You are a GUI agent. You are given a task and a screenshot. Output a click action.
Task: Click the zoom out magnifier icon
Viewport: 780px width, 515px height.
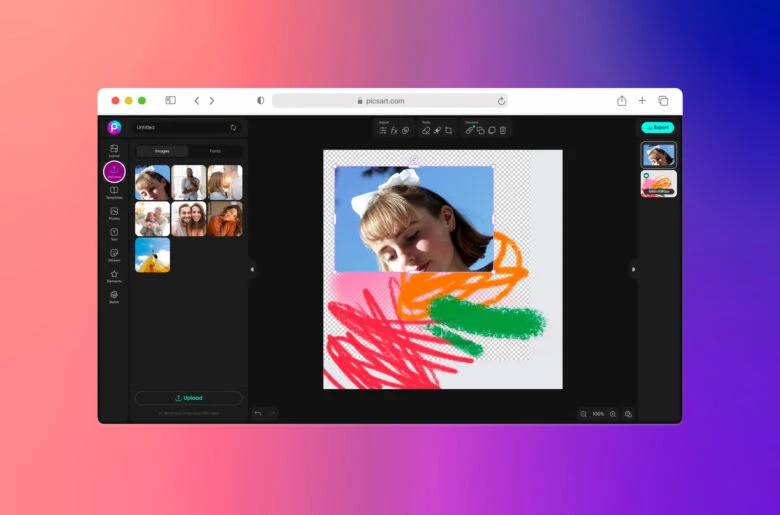pos(583,414)
